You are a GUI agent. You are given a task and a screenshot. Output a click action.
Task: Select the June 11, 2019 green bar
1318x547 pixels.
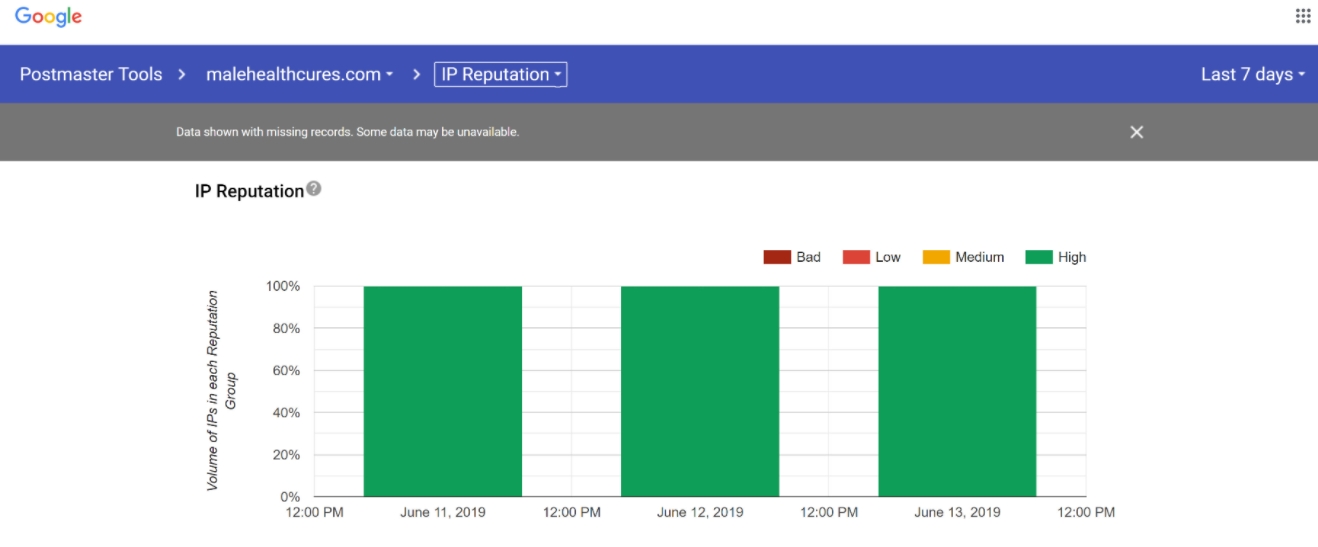coord(443,391)
